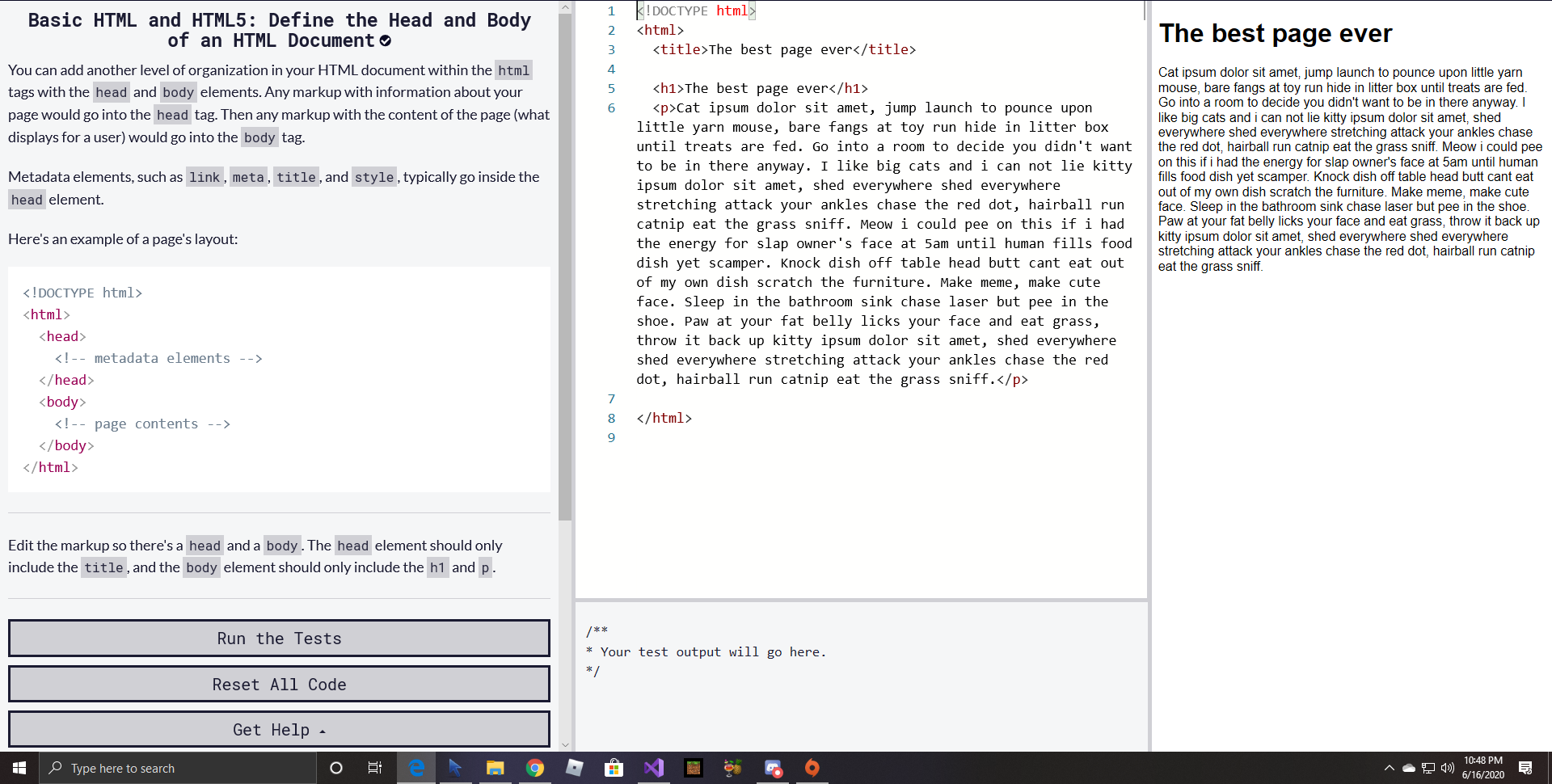Click the challenge completed checkmark icon

click(386, 41)
